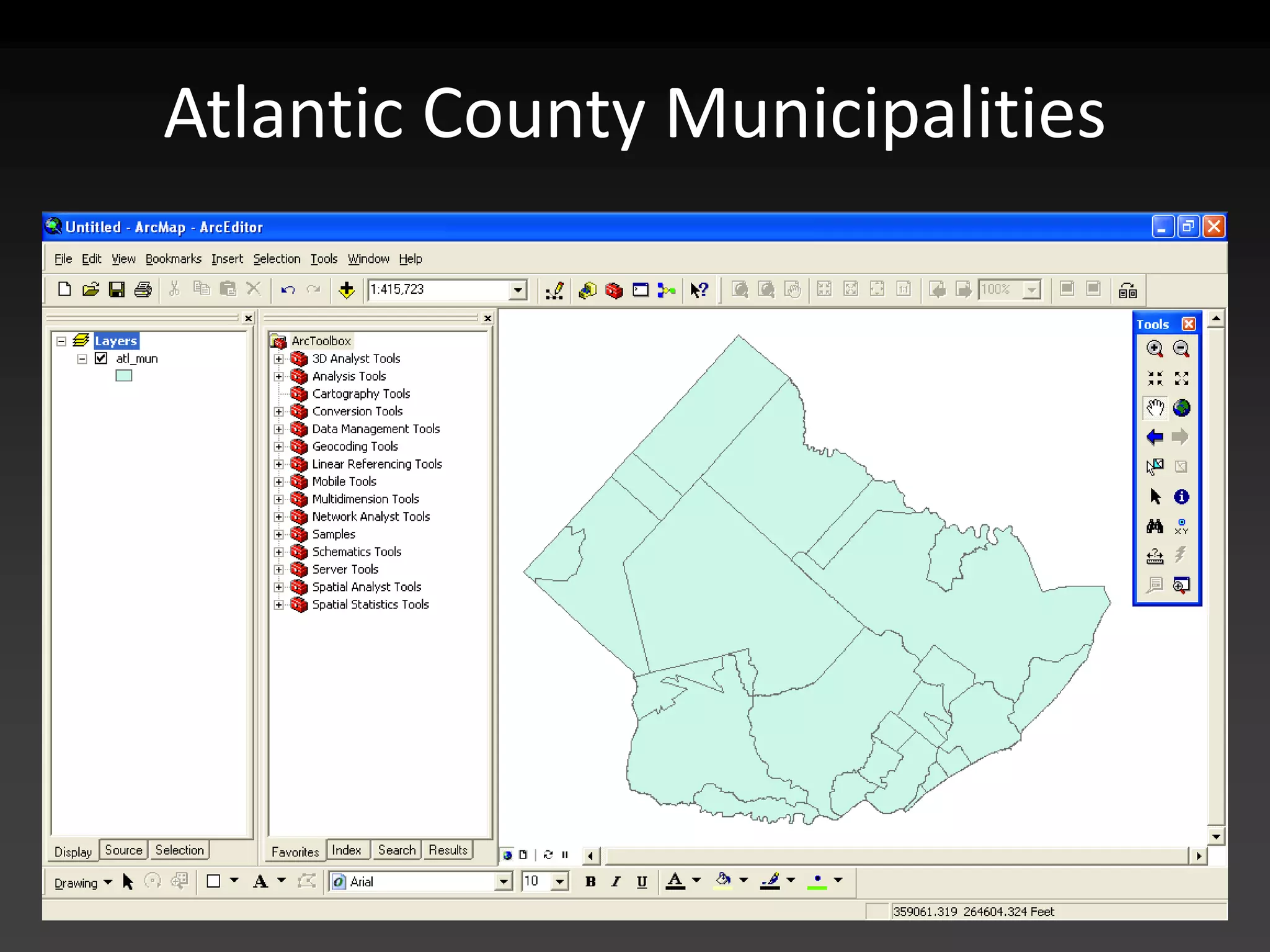Open the command line window icon
Screen dimensions: 1270x952
pyautogui.click(x=641, y=290)
